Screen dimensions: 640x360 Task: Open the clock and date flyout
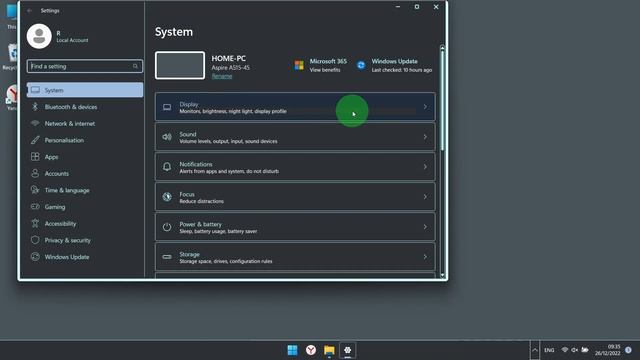click(608, 350)
